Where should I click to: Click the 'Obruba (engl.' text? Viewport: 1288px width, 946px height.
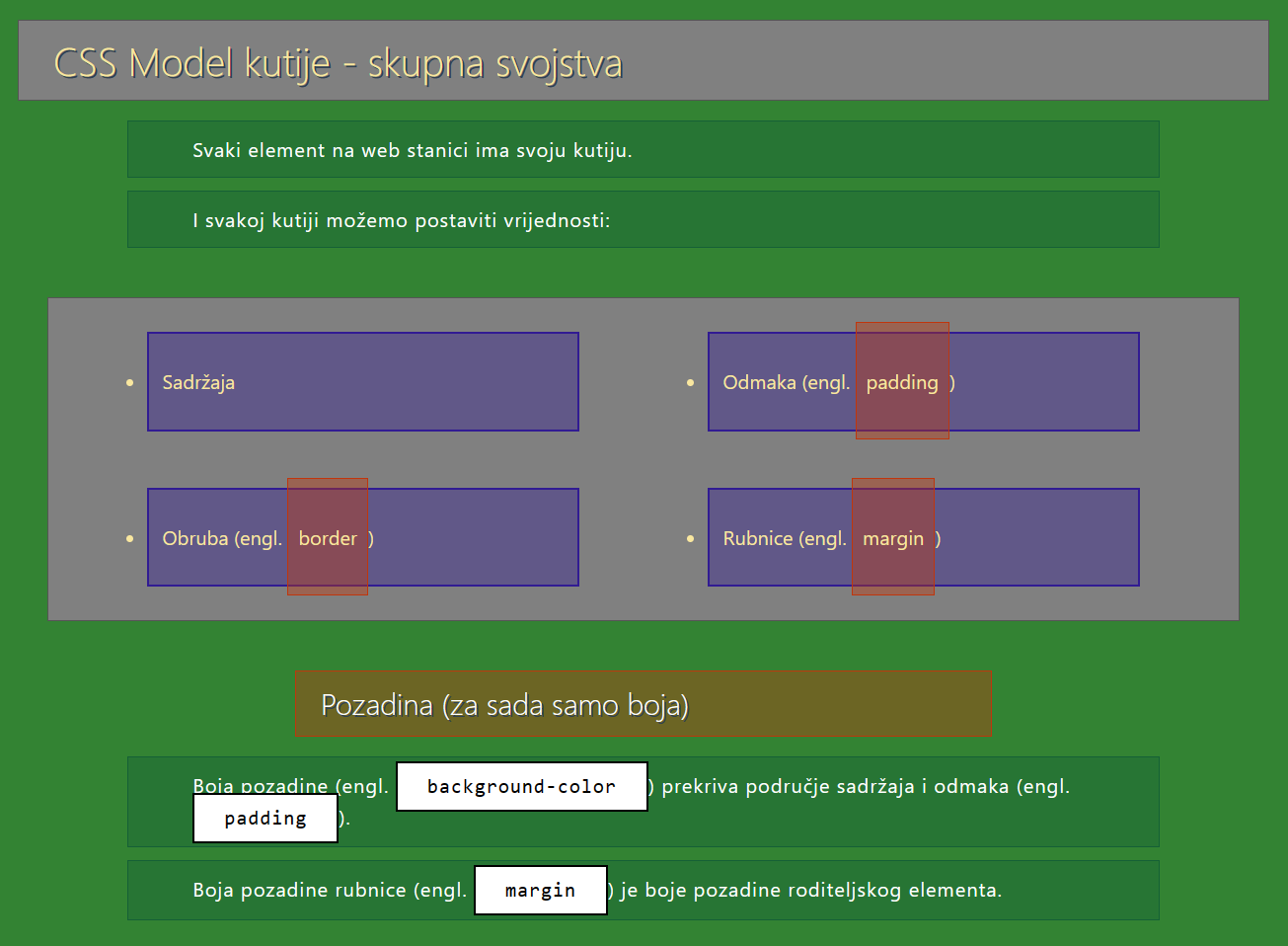(222, 538)
